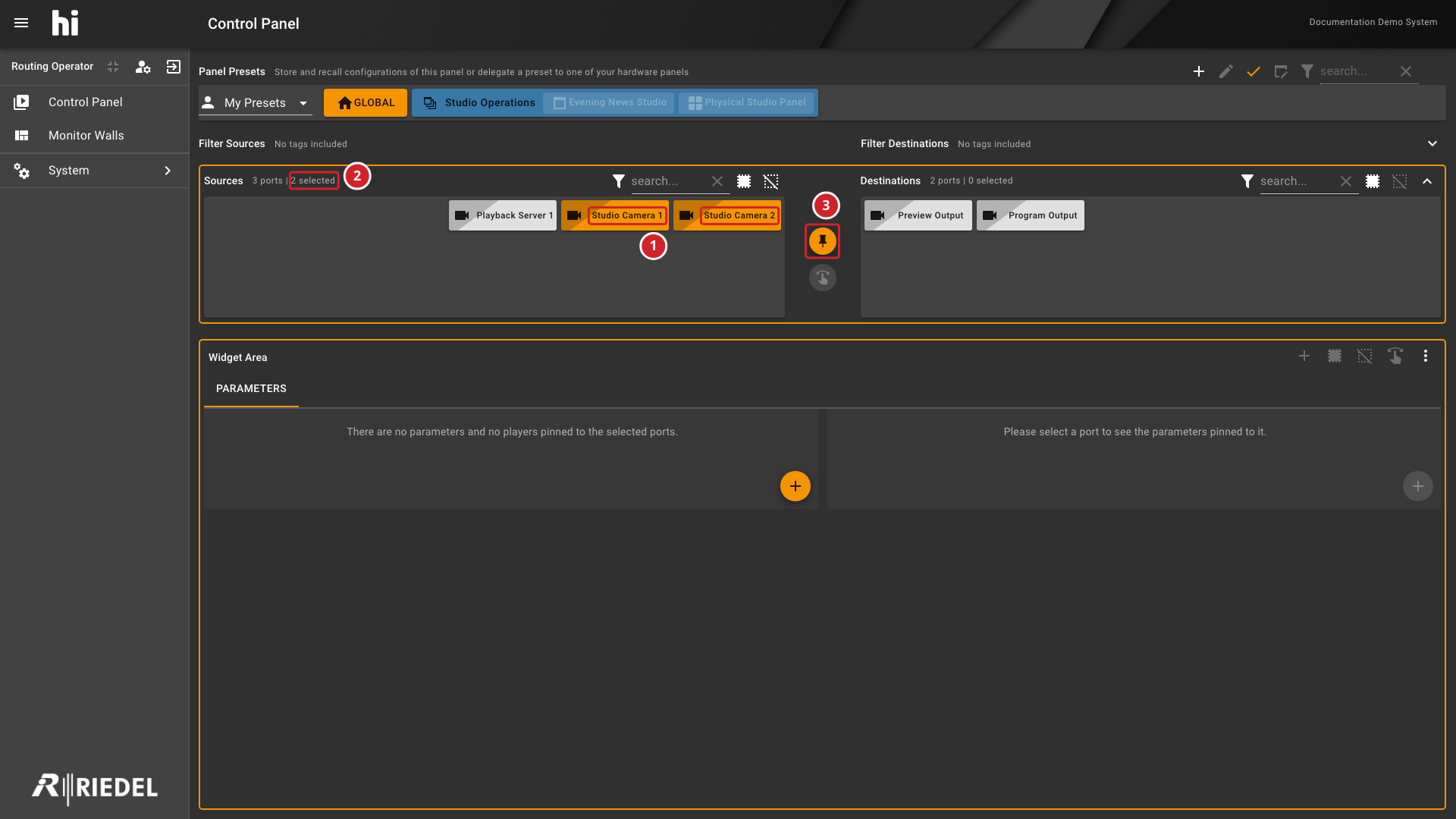Open the hamburger navigation menu

[21, 24]
